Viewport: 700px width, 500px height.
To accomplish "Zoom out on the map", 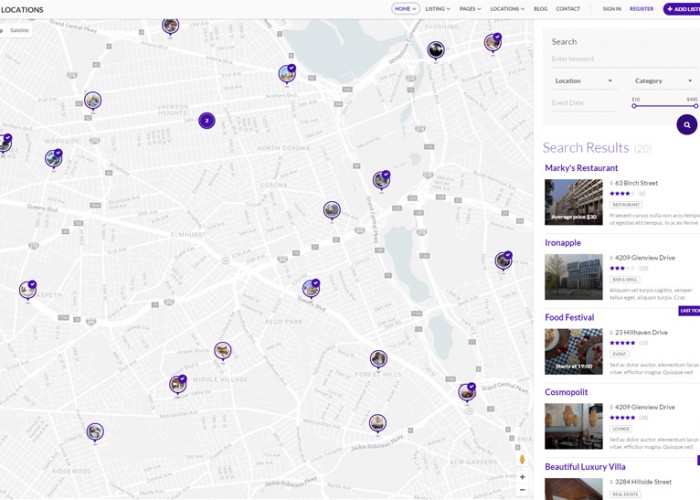I will coord(522,490).
